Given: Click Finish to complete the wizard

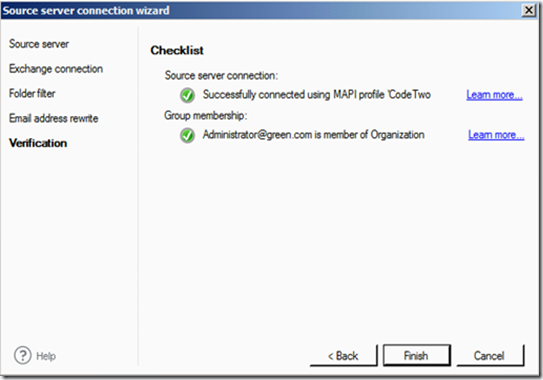Looking at the screenshot, I should point(417,355).
